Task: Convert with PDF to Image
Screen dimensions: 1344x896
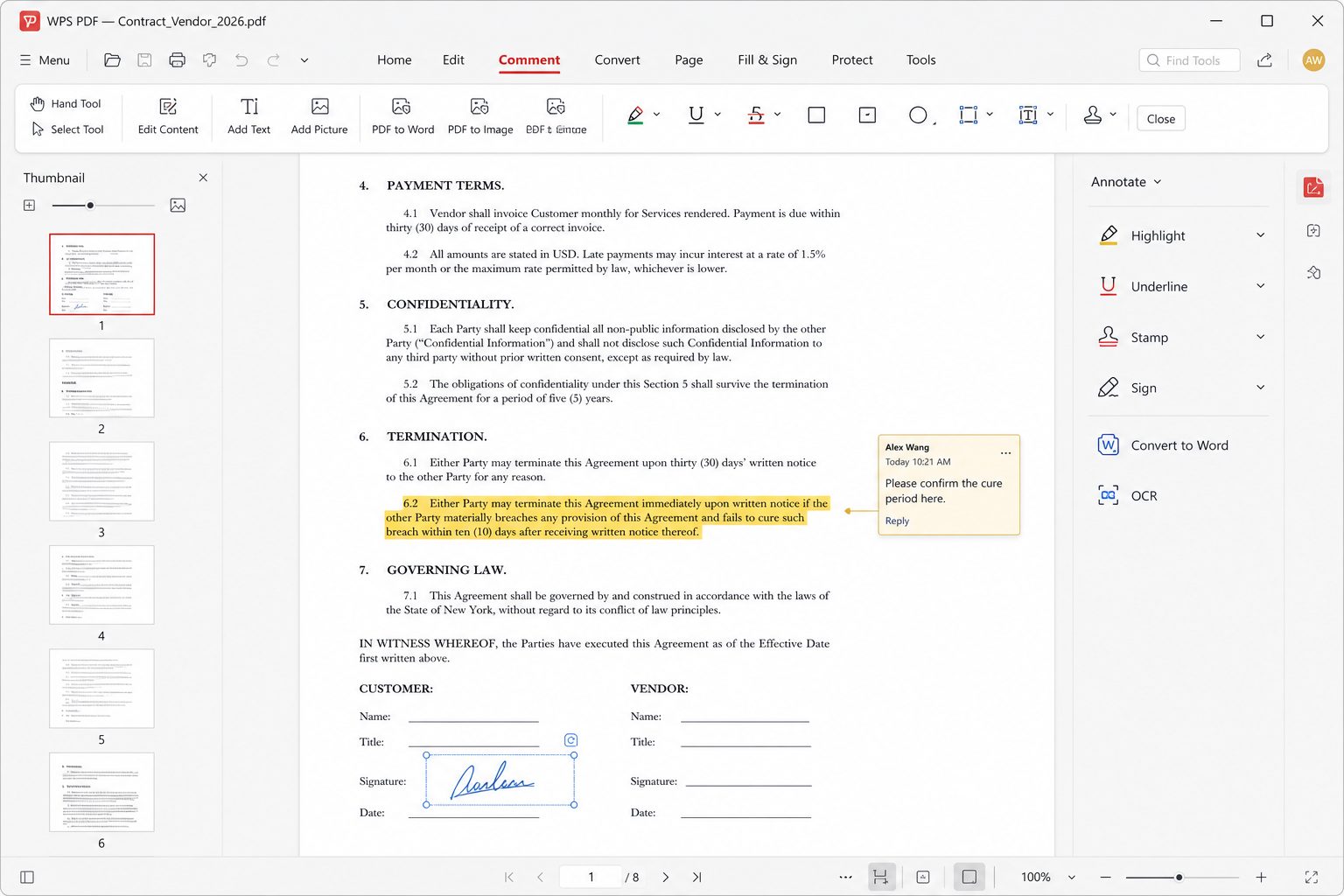Action: point(480,117)
